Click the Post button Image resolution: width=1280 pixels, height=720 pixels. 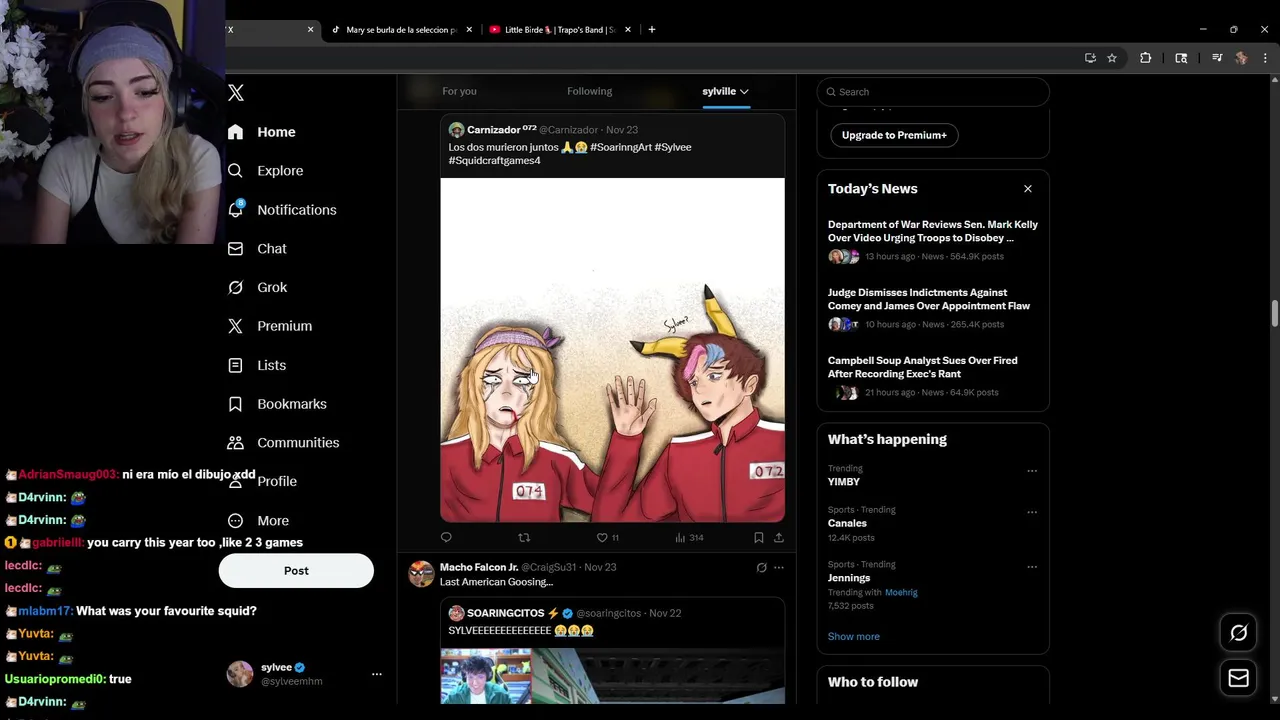click(x=296, y=571)
